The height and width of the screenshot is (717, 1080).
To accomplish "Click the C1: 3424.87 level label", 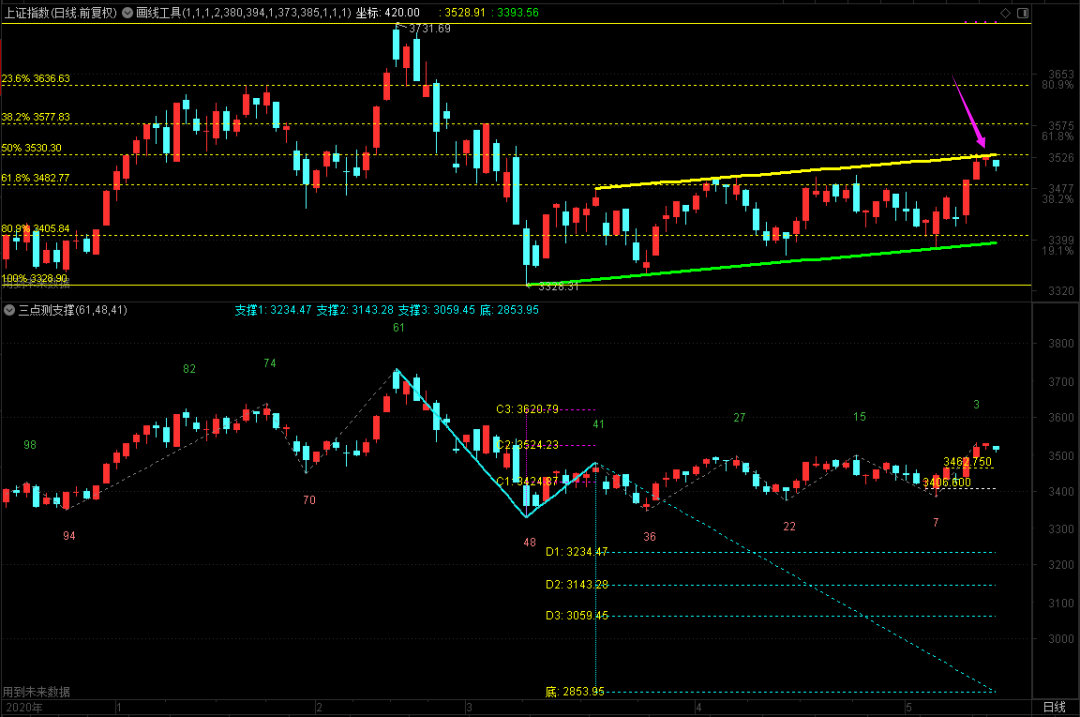I will tap(527, 481).
